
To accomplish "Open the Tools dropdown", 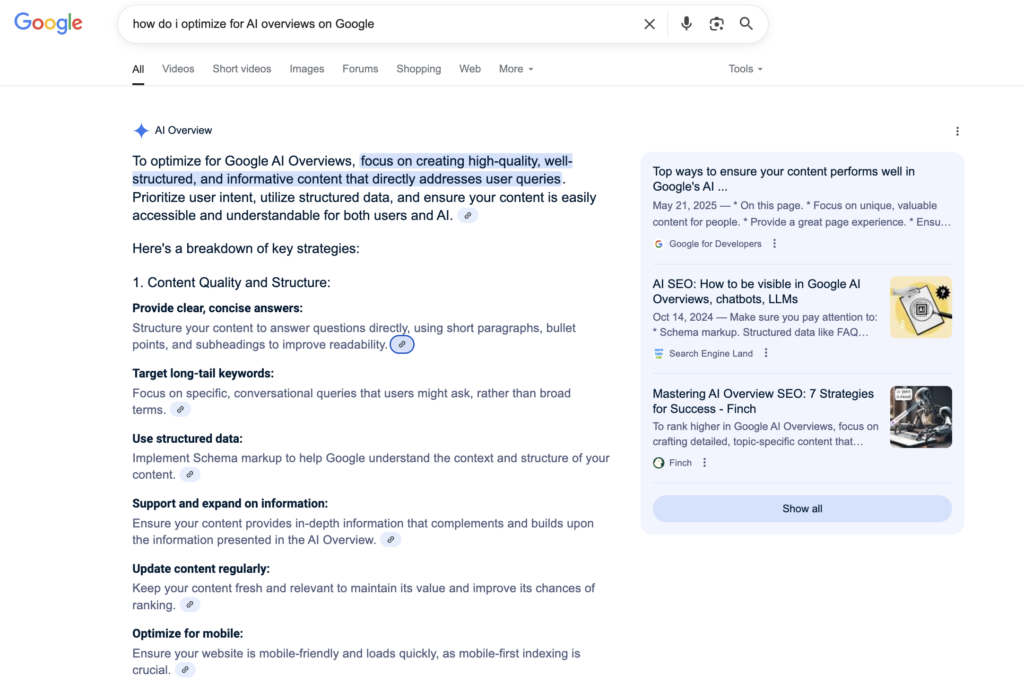I will 745,69.
